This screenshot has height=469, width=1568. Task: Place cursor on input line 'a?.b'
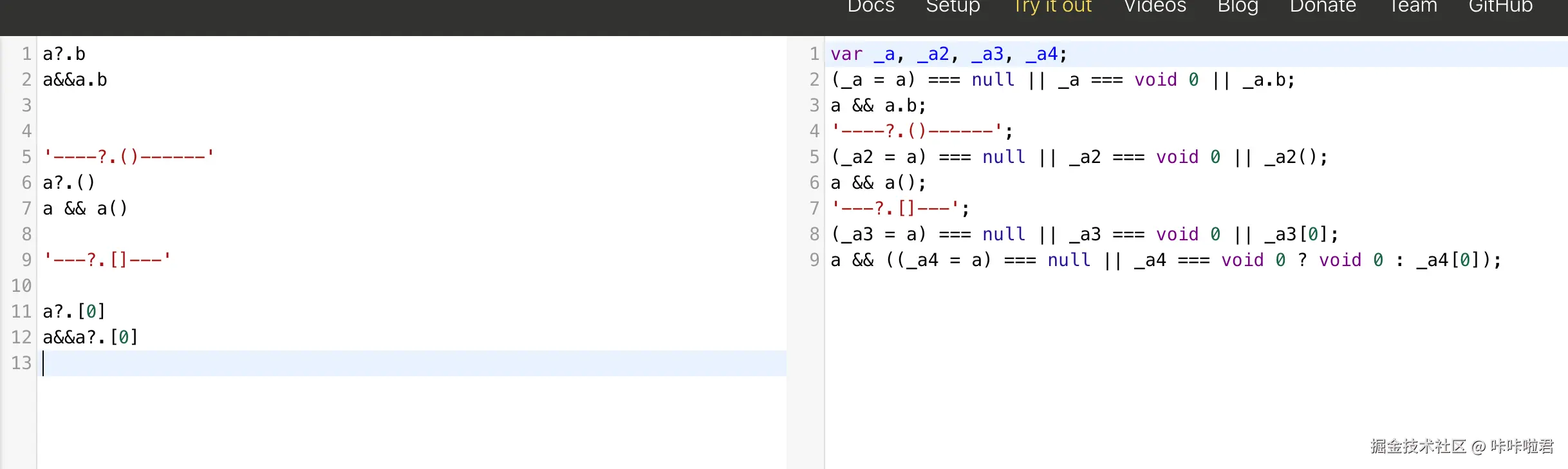pos(64,54)
